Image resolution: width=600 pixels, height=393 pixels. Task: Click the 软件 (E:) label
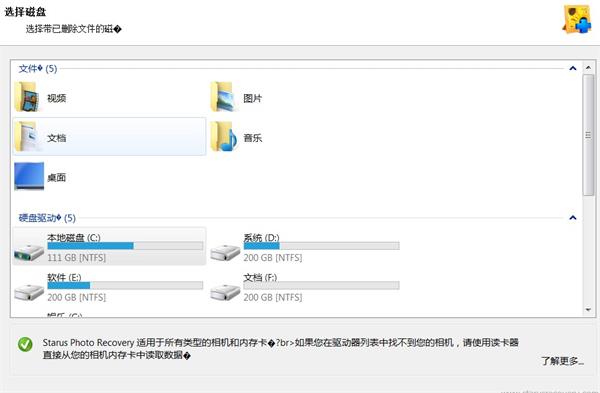[64, 277]
